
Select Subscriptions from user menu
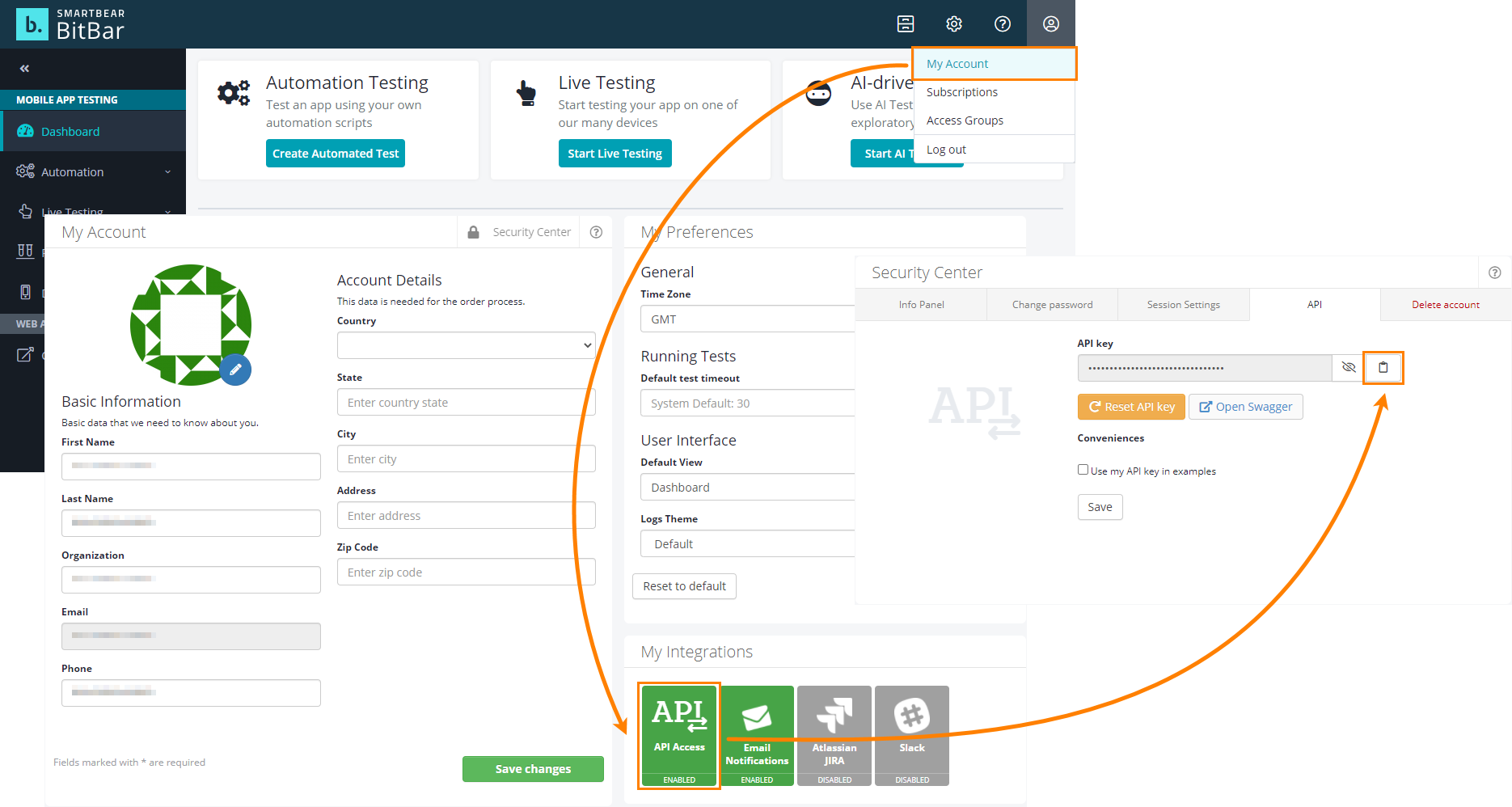click(x=995, y=92)
